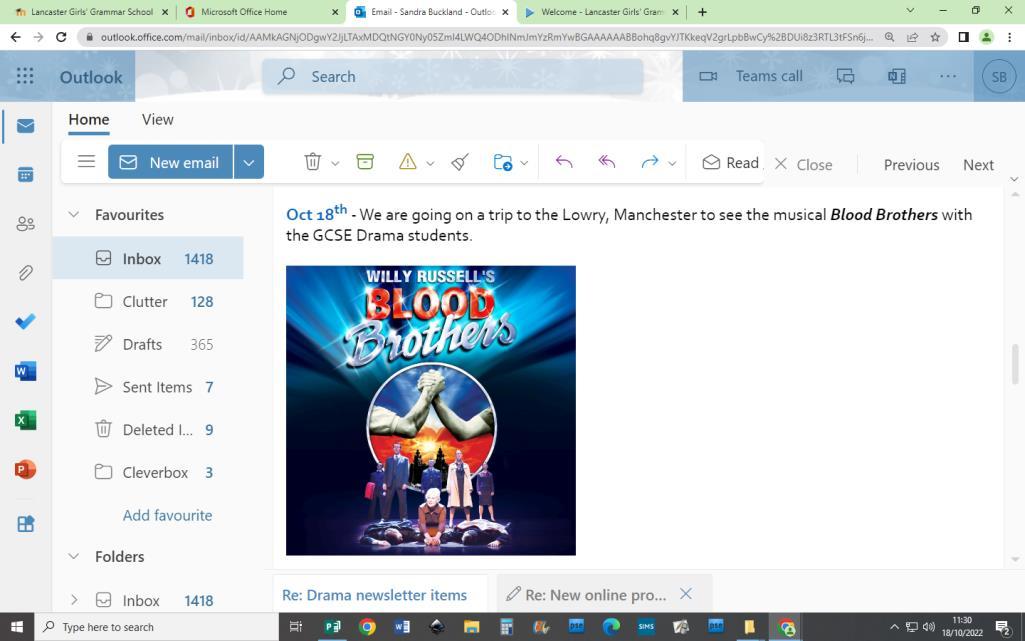This screenshot has height=641, width=1025.
Task: Expand delete options dropdown
Action: coord(335,163)
